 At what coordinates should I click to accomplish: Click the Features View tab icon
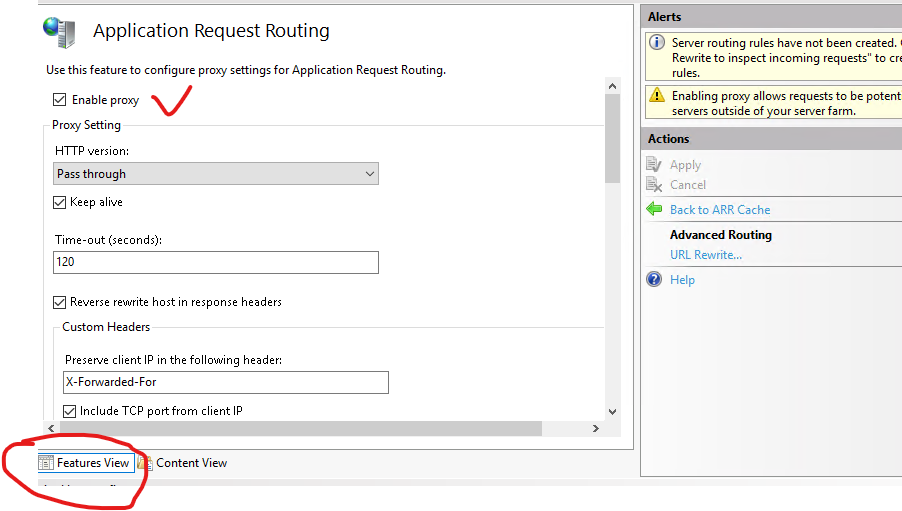[46, 463]
